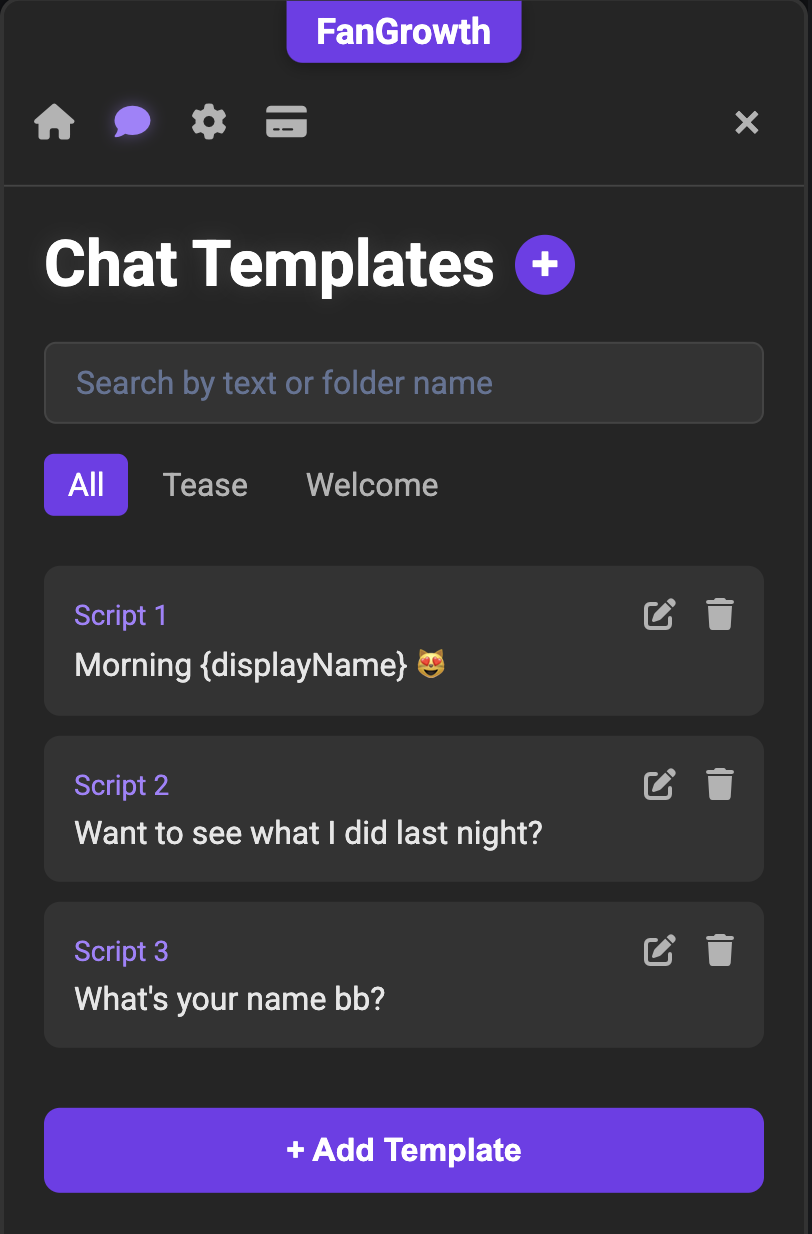
Task: Open the settings gear icon
Action: 209,123
